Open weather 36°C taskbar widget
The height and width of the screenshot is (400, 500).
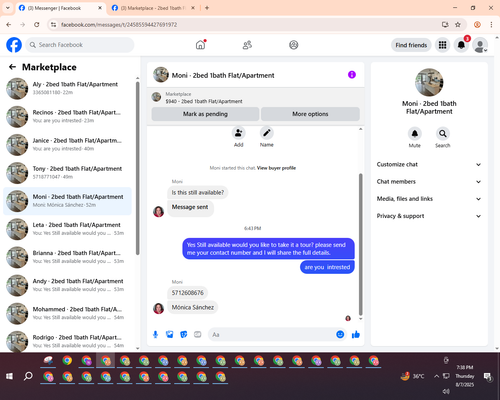click(x=413, y=376)
